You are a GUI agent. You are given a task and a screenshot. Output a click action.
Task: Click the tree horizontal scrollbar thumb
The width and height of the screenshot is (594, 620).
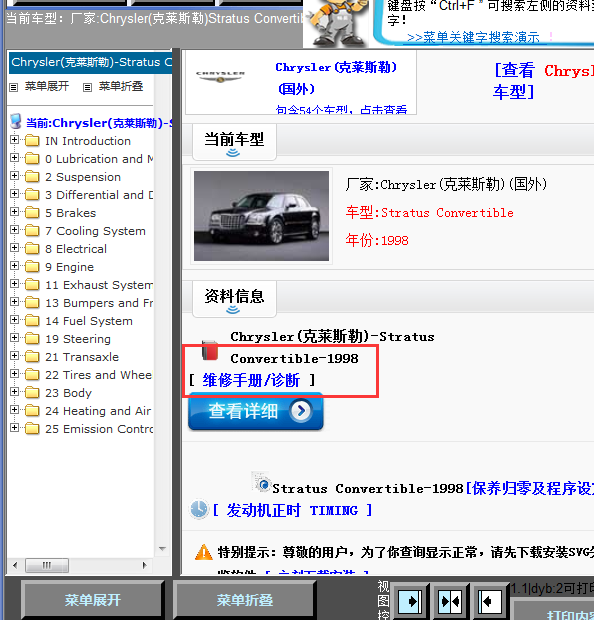point(47,565)
